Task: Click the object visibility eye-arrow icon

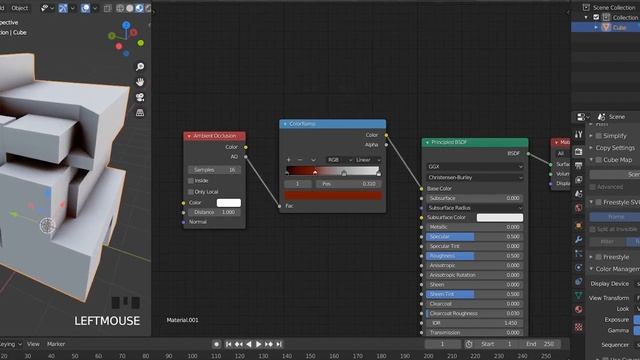Action: click(x=45, y=8)
